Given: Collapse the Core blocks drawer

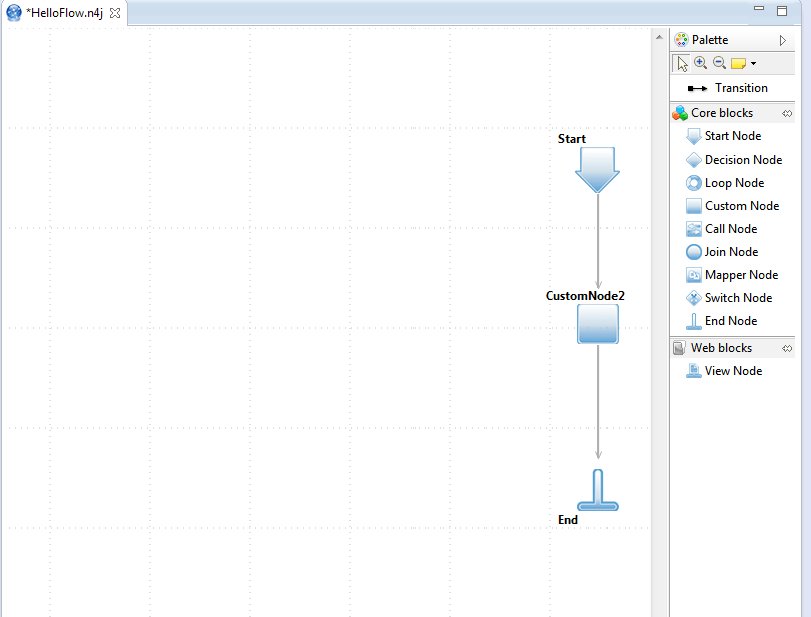Looking at the screenshot, I should [787, 113].
